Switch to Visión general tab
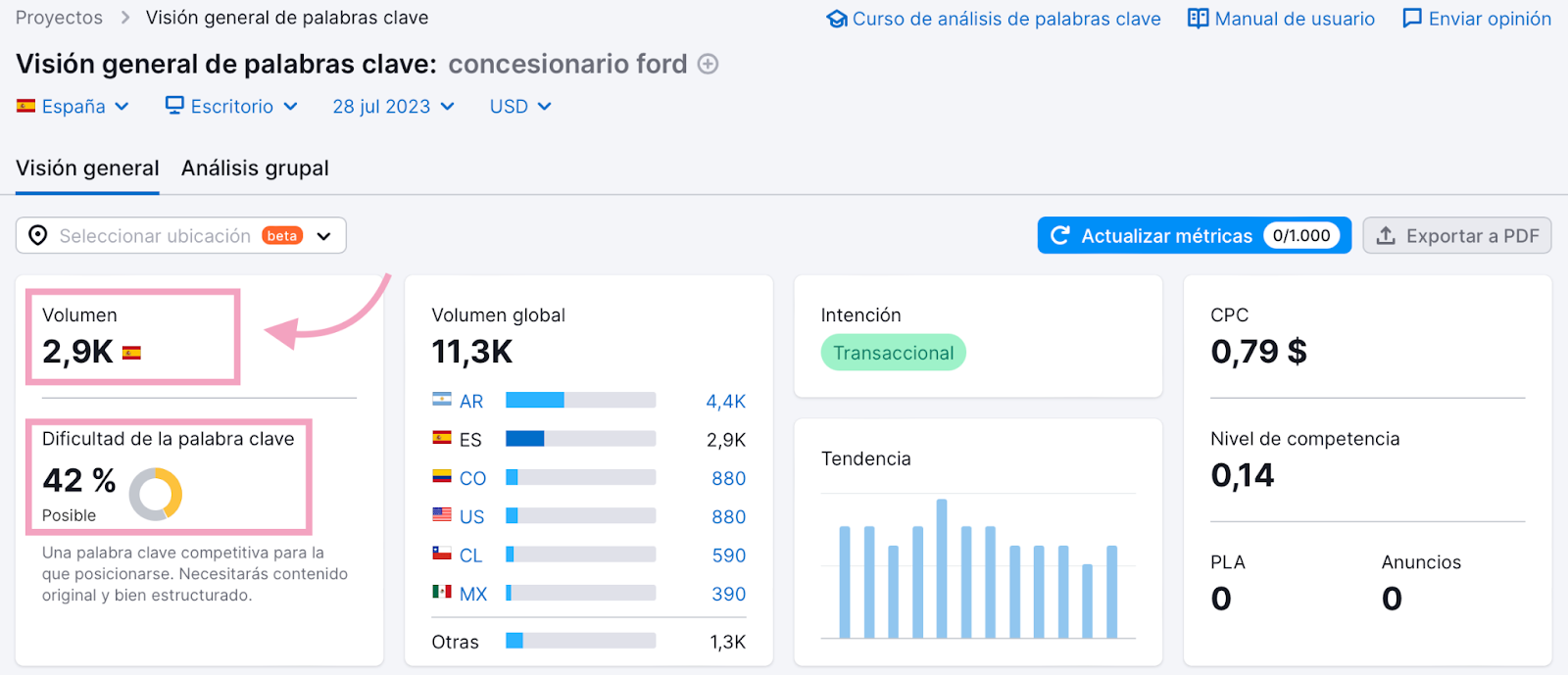The width and height of the screenshot is (1568, 675). (87, 169)
